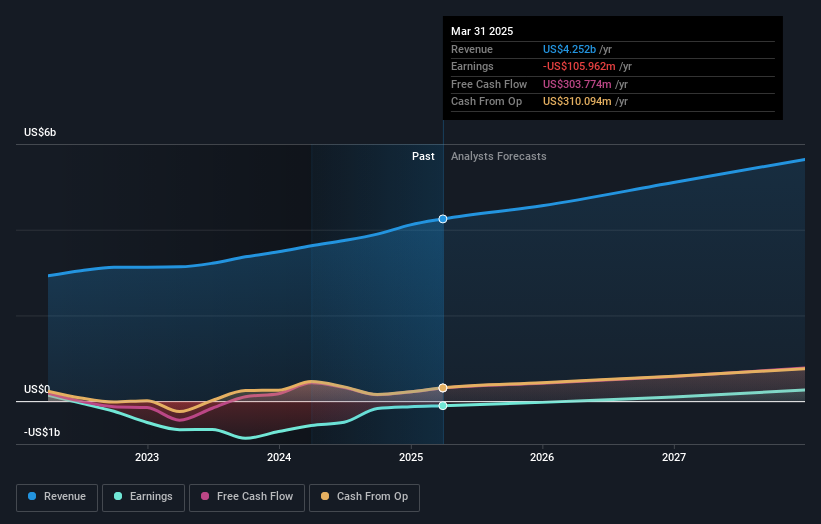
Task: Click the 2023 x-axis label
Action: (147, 457)
